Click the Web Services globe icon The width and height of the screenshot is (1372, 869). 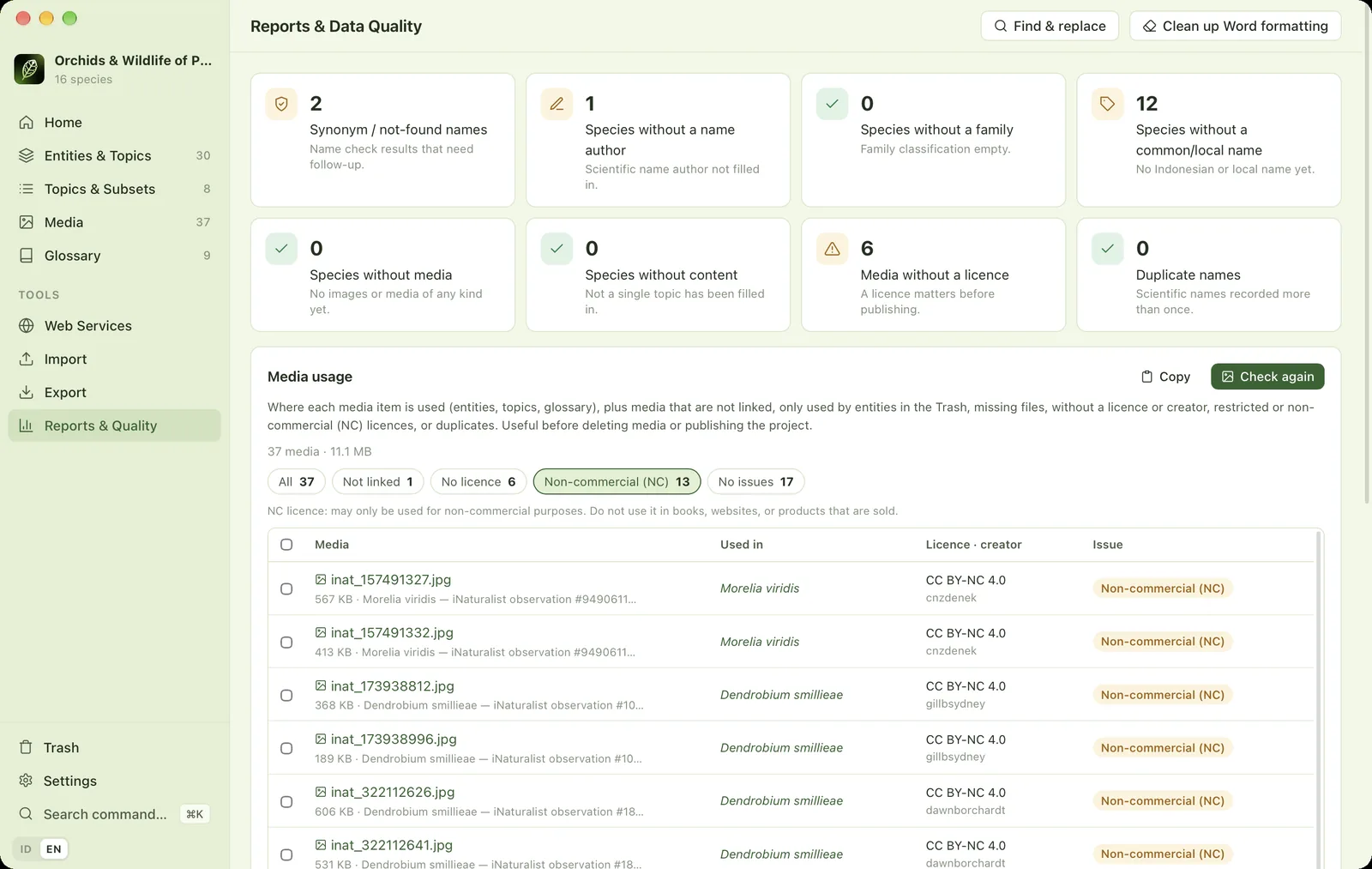pos(27,326)
